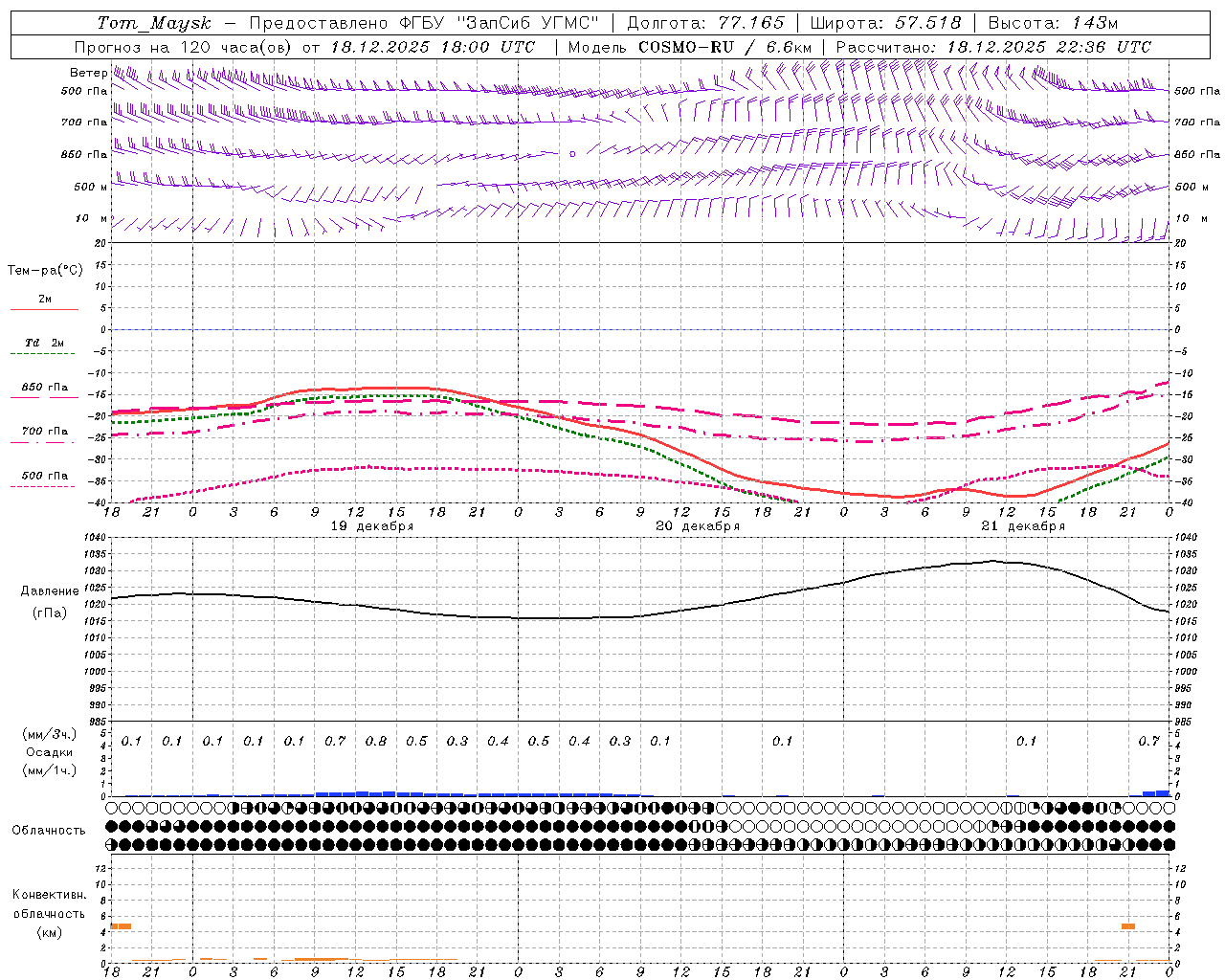Click the orange convective cloud bar at left edge
Viewport: 1225px width, 980px height.
click(121, 926)
